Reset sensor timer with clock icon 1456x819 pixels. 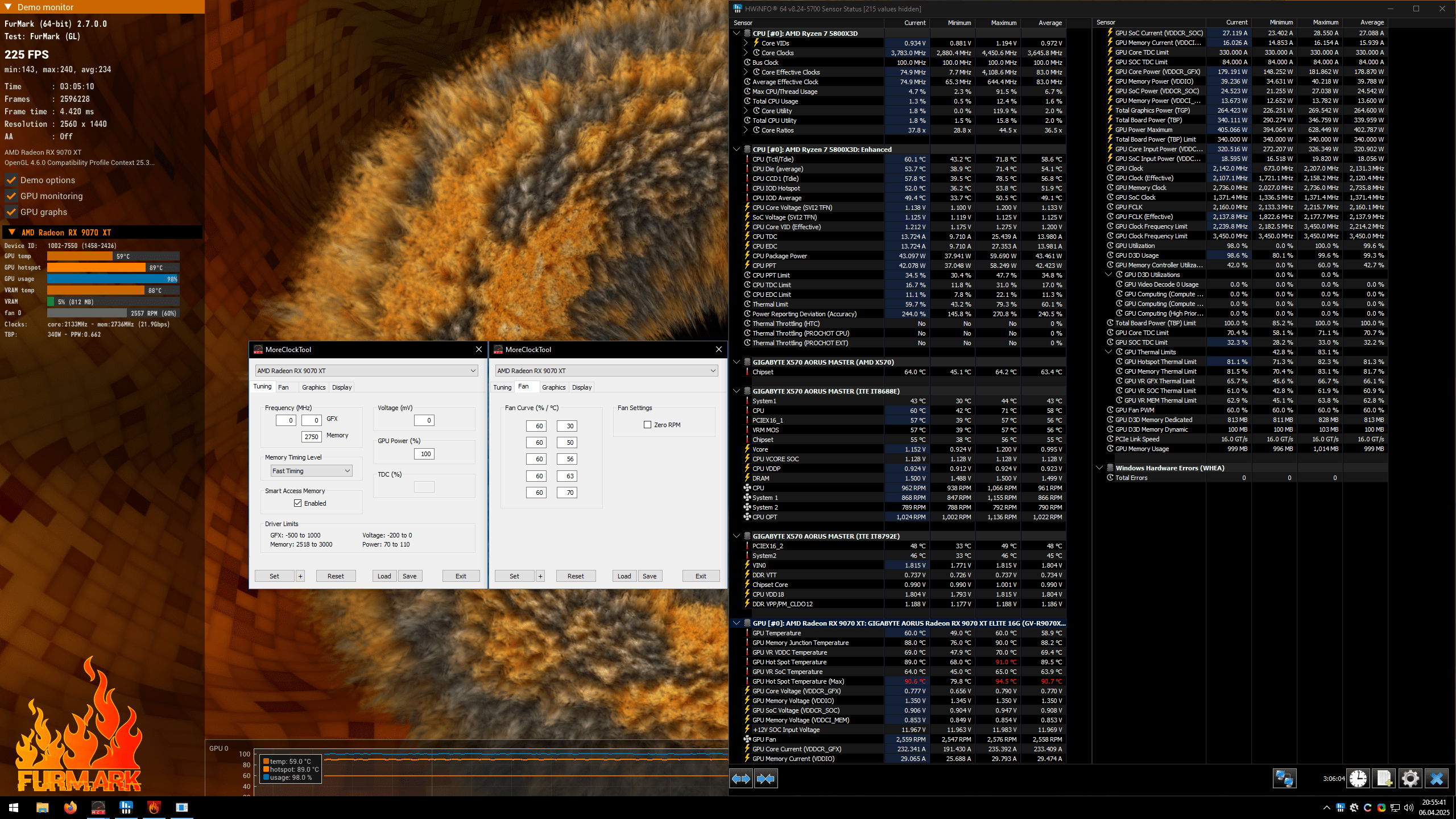[1358, 779]
